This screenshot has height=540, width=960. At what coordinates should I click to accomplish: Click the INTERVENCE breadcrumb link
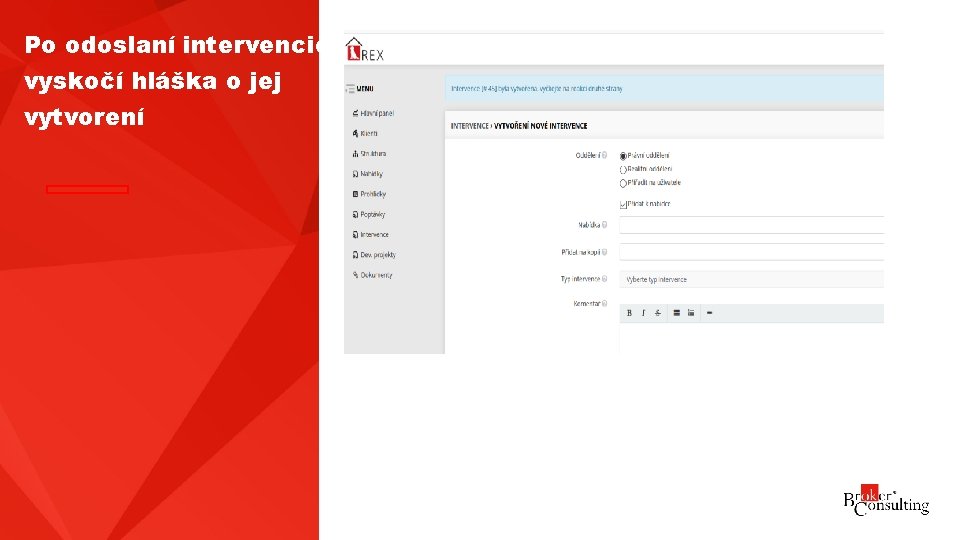[x=470, y=126]
